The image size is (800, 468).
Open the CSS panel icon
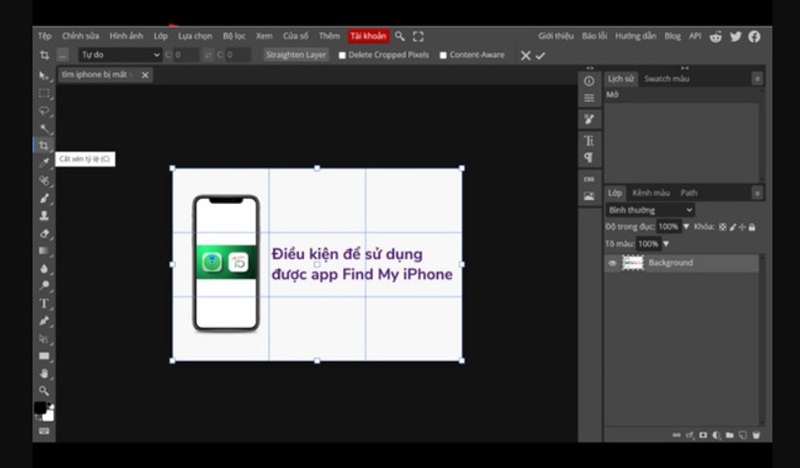(x=589, y=179)
